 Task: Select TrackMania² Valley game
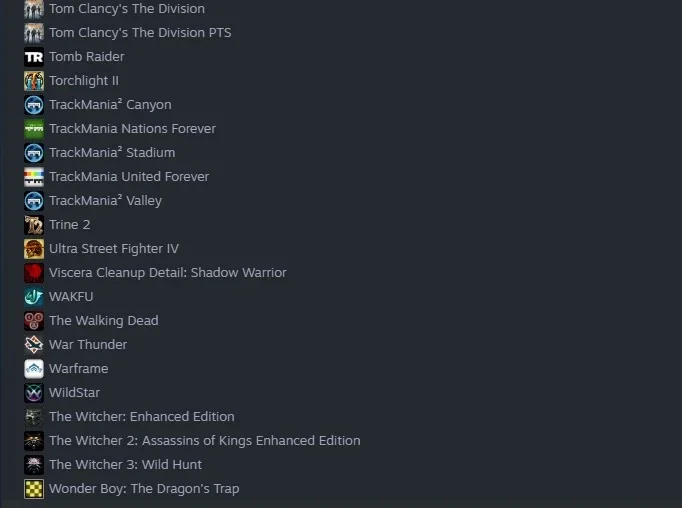click(105, 201)
